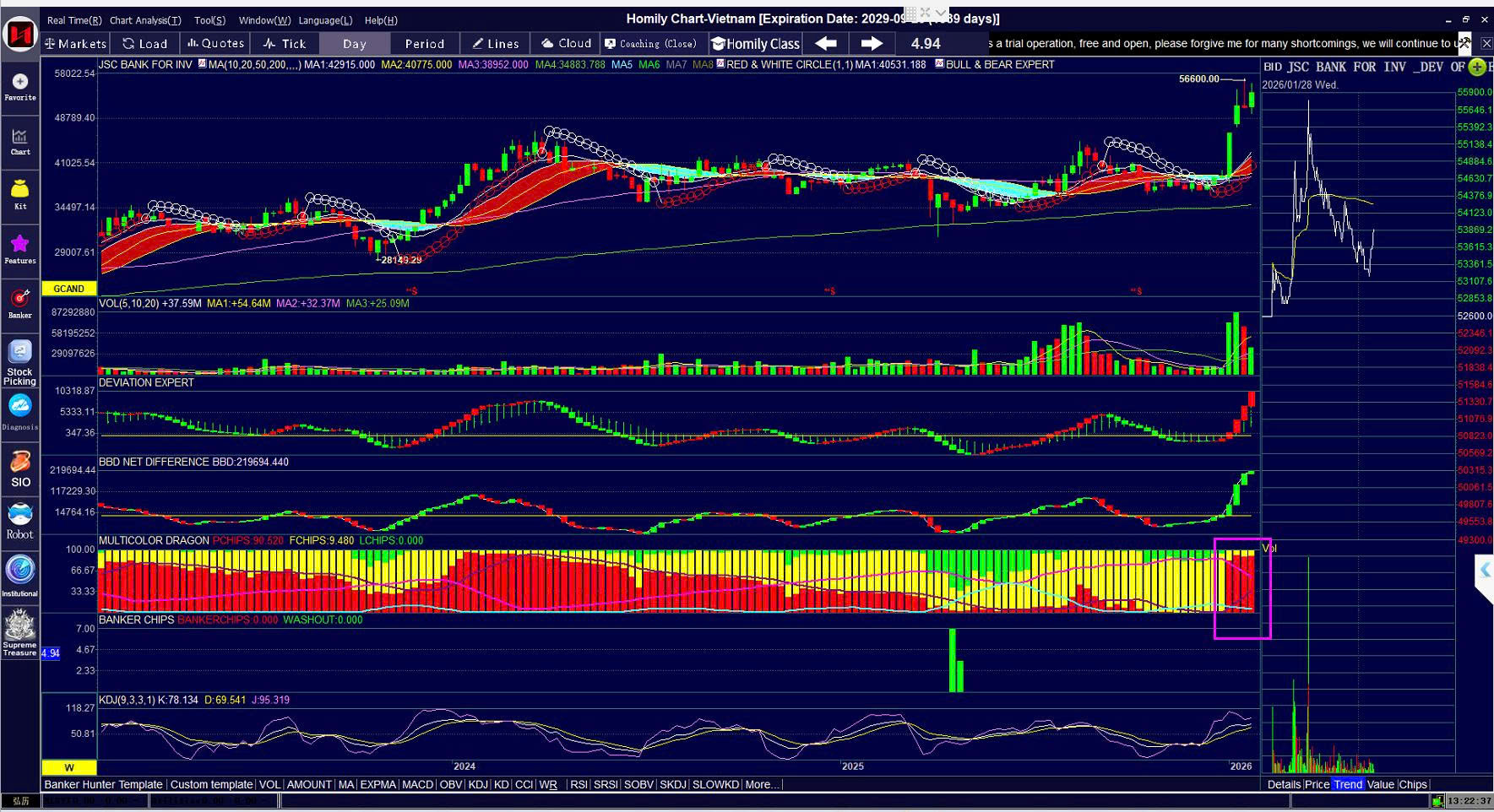Click green plus icon beside stock name

[1476, 68]
